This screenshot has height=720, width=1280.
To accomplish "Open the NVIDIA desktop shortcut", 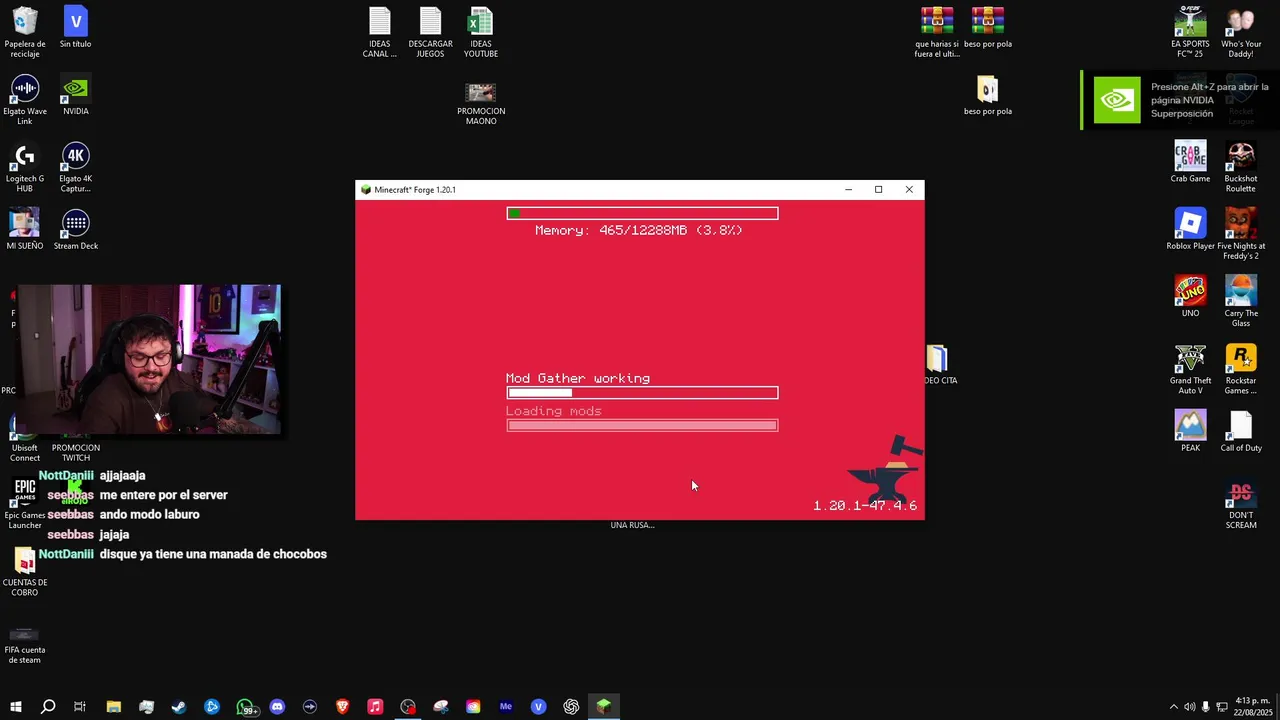I will point(76,95).
